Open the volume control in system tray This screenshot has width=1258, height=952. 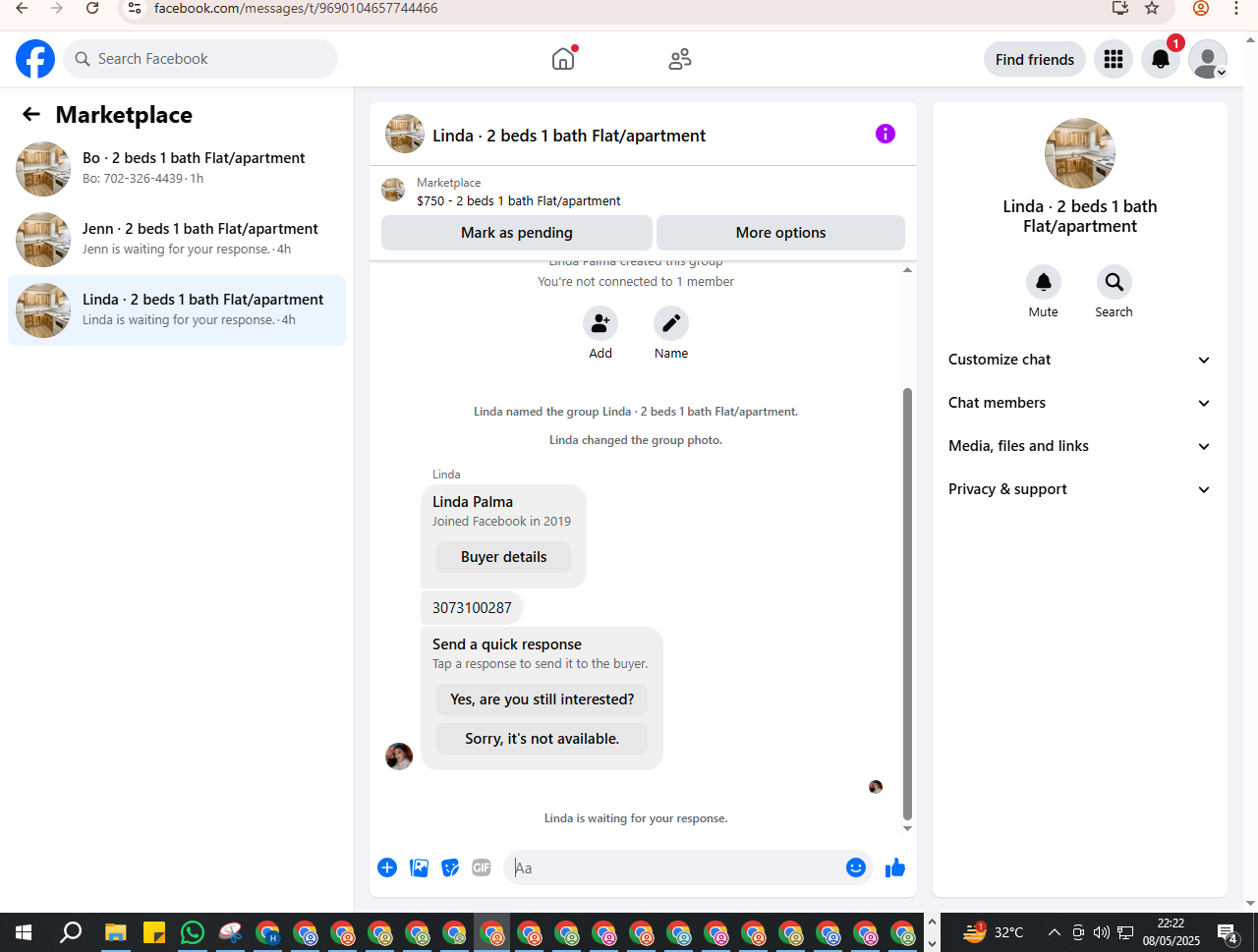[1102, 932]
